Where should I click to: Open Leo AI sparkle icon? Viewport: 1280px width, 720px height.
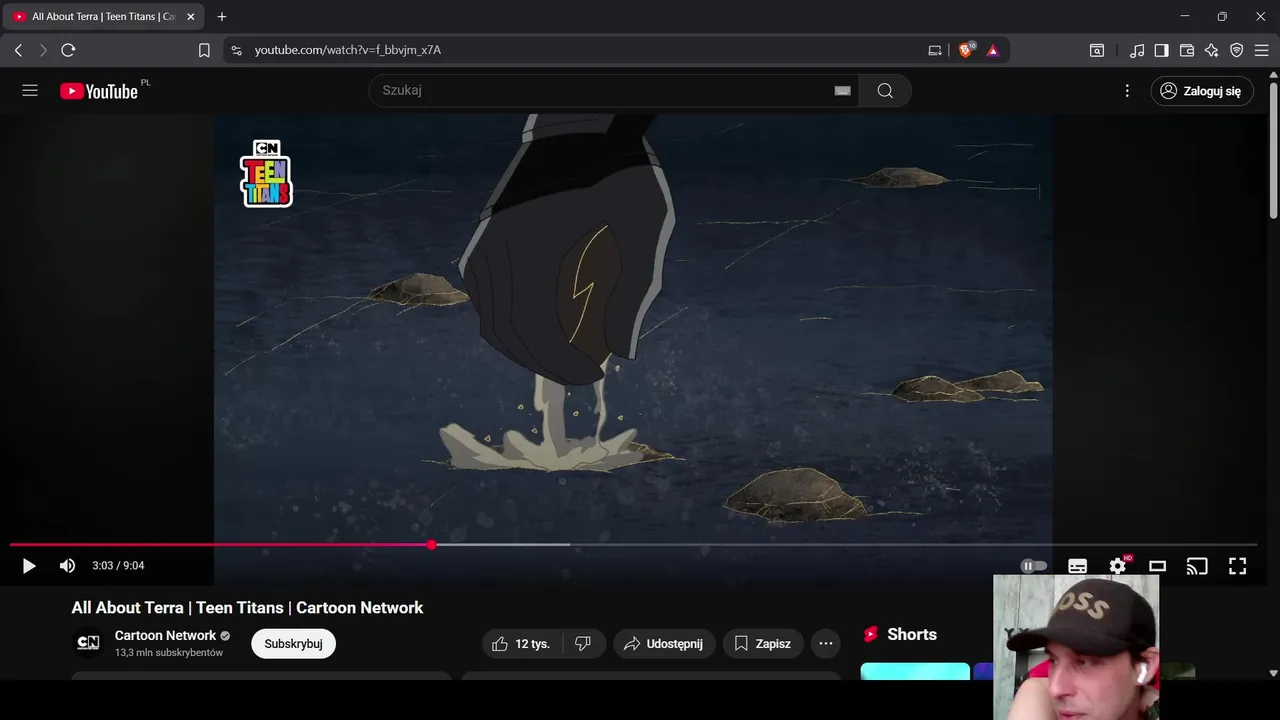[1212, 50]
